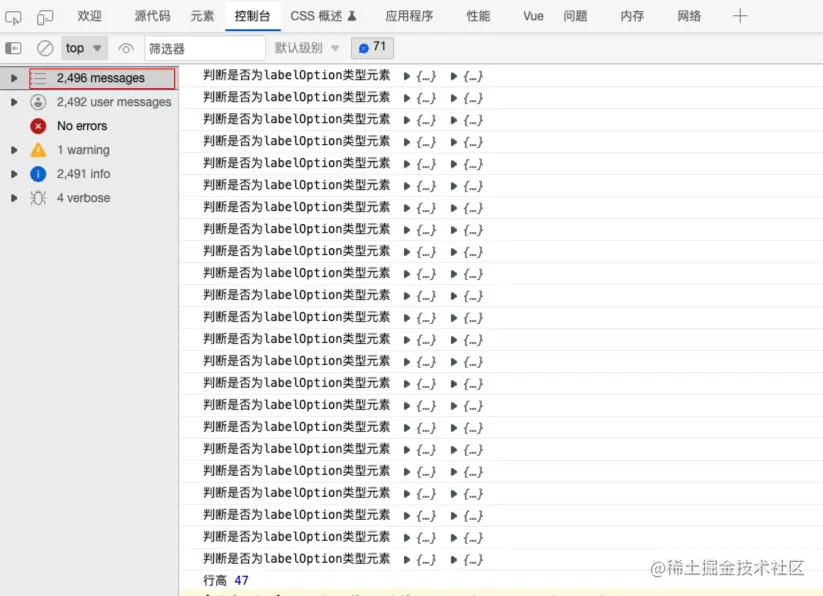The image size is (823, 596).
Task: Toggle live expression eye icon
Action: 126,49
